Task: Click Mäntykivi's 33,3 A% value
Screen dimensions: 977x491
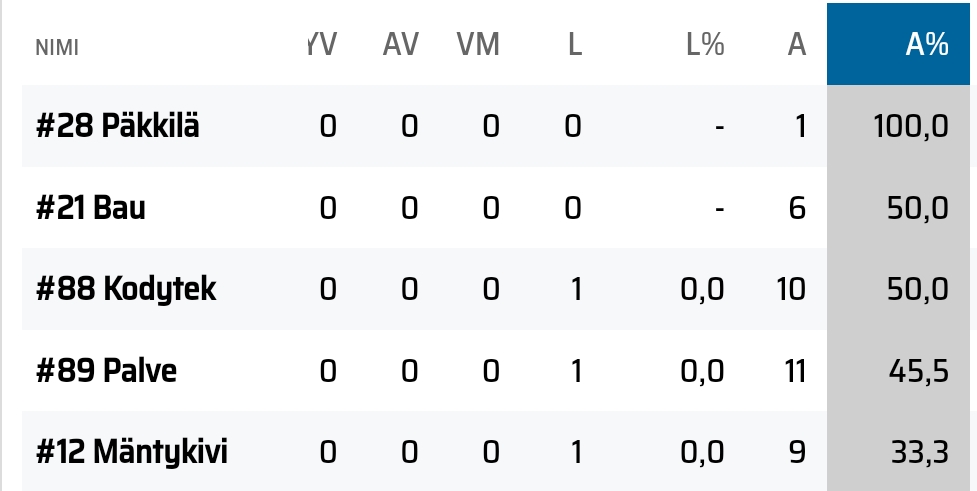Action: (x=920, y=452)
